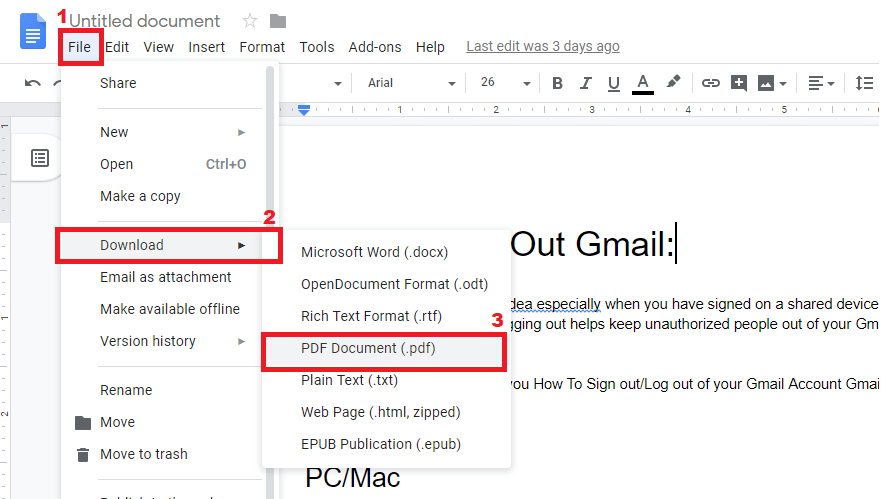The width and height of the screenshot is (889, 499).
Task: Expand the New submenu arrow
Action: (242, 133)
